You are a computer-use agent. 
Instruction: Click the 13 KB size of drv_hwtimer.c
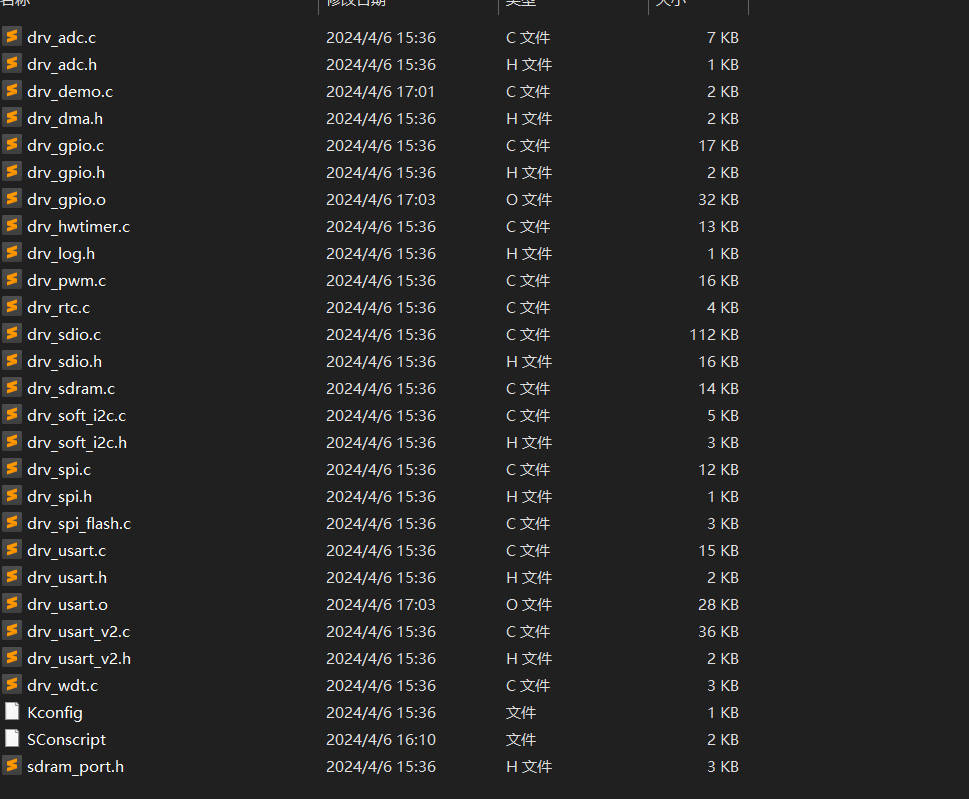click(718, 227)
